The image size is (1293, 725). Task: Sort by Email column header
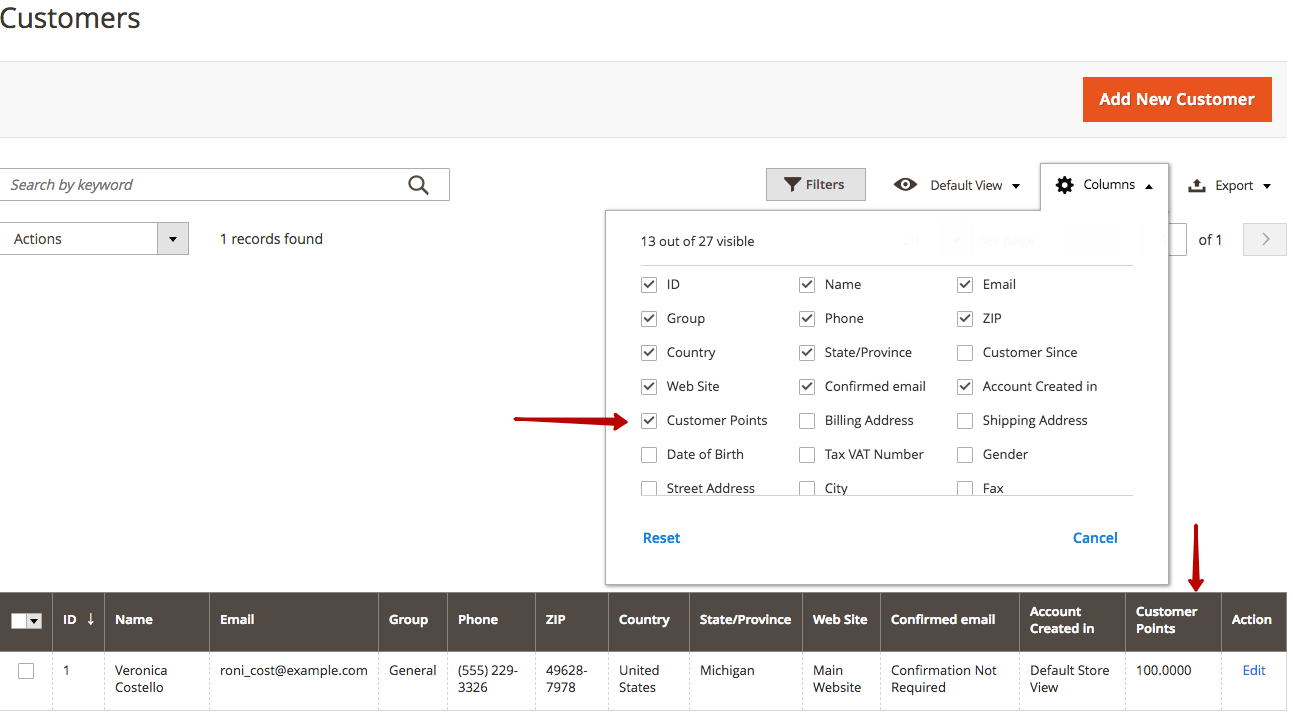click(x=294, y=620)
